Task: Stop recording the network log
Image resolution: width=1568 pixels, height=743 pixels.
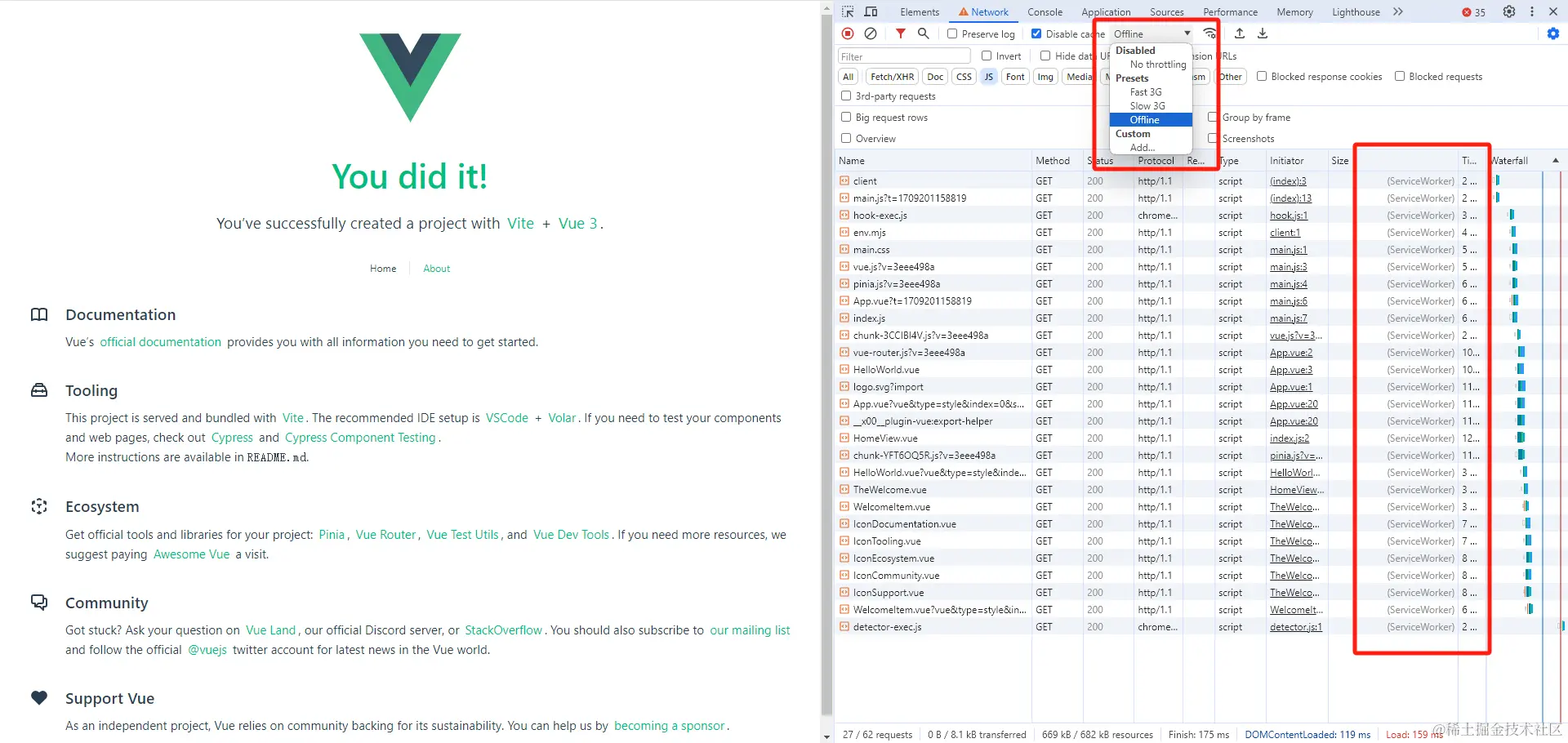Action: click(848, 33)
